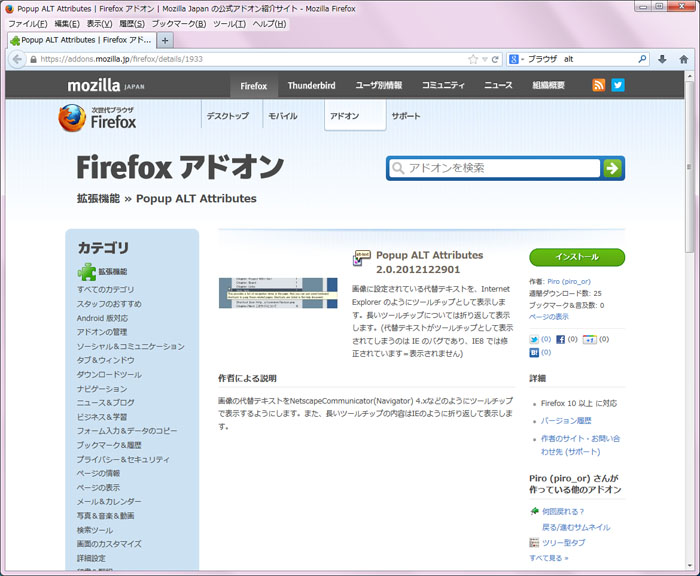Screen dimensions: 700x576
Task: Open the downloads arrow icon
Action: click(x=662, y=59)
